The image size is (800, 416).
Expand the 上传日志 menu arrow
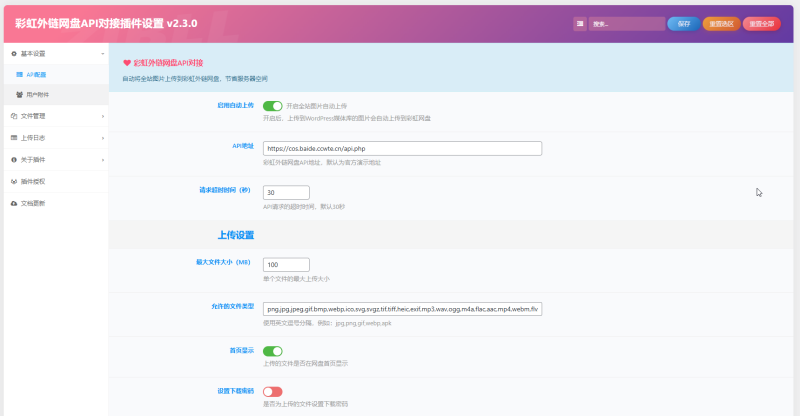click(102, 138)
